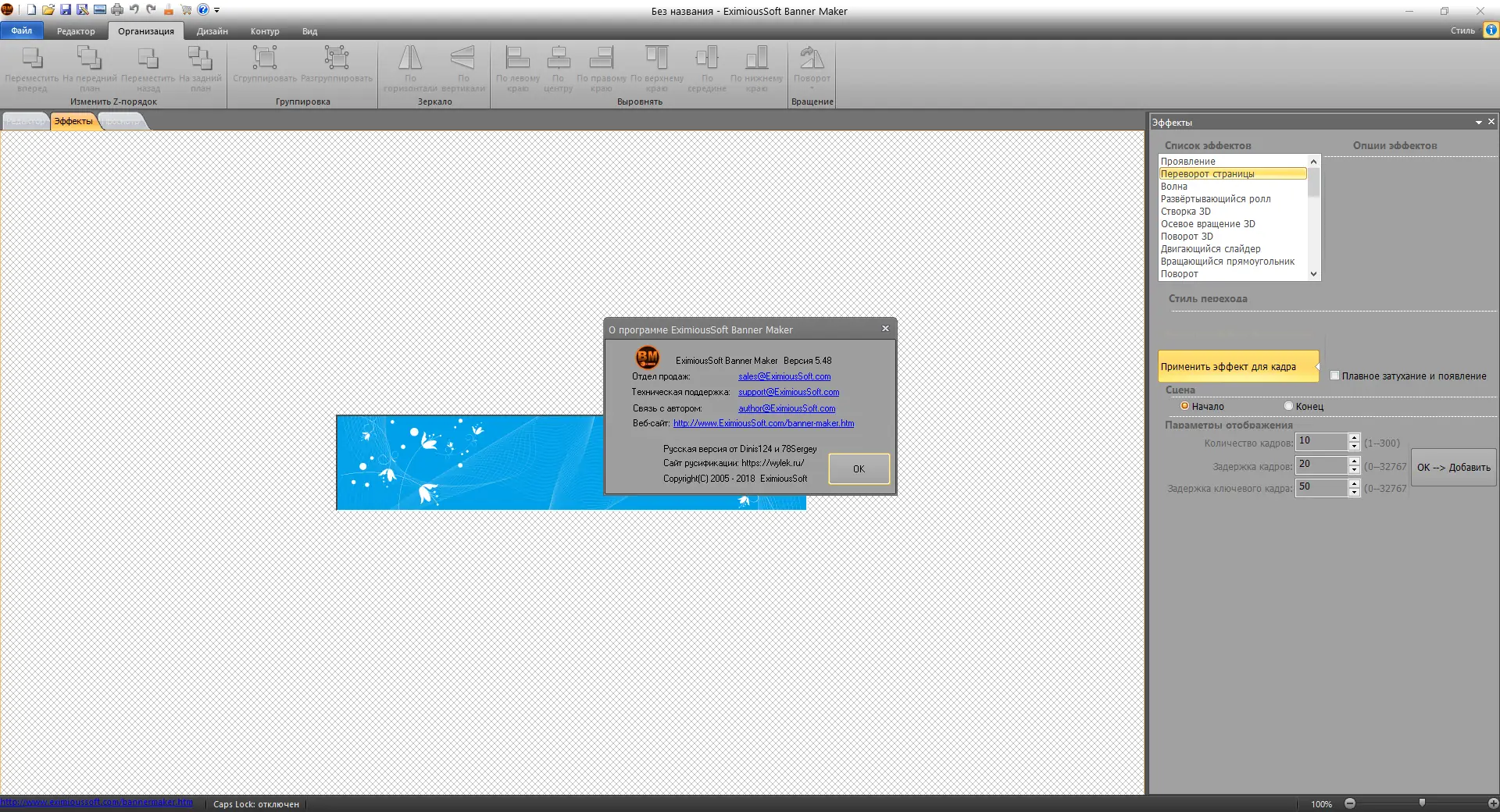Enable «Плавное затухание и появление» checkbox

point(1335,376)
